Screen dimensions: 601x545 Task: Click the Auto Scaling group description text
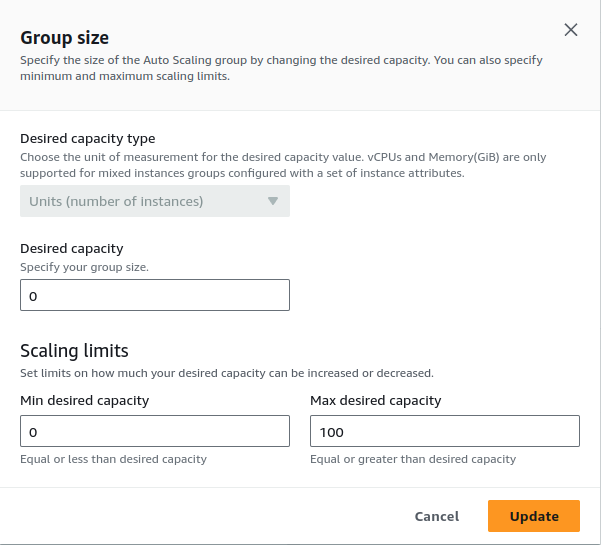pyautogui.click(x=281, y=68)
